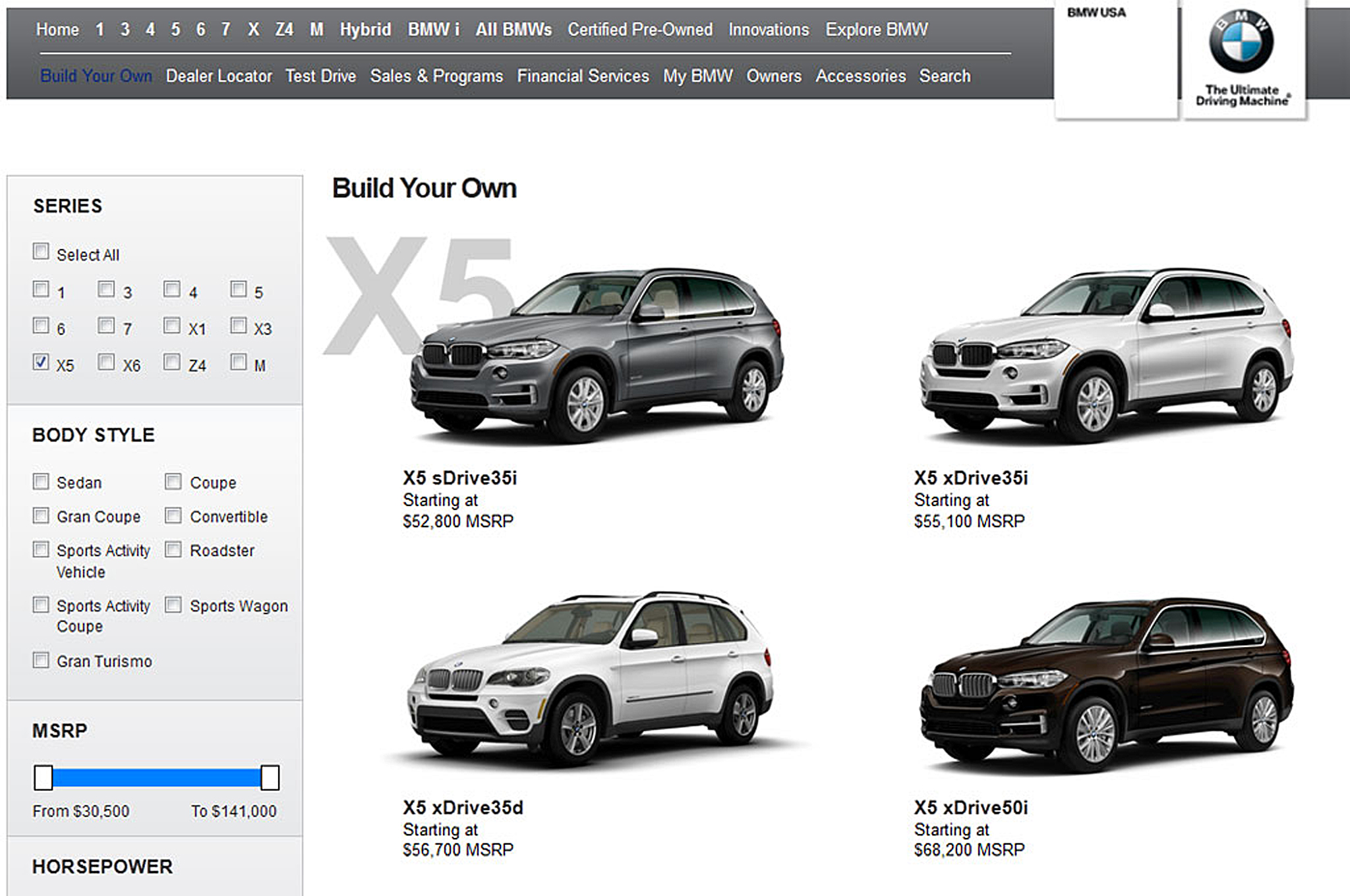The width and height of the screenshot is (1350, 896).
Task: Open the Owners section
Action: point(774,76)
